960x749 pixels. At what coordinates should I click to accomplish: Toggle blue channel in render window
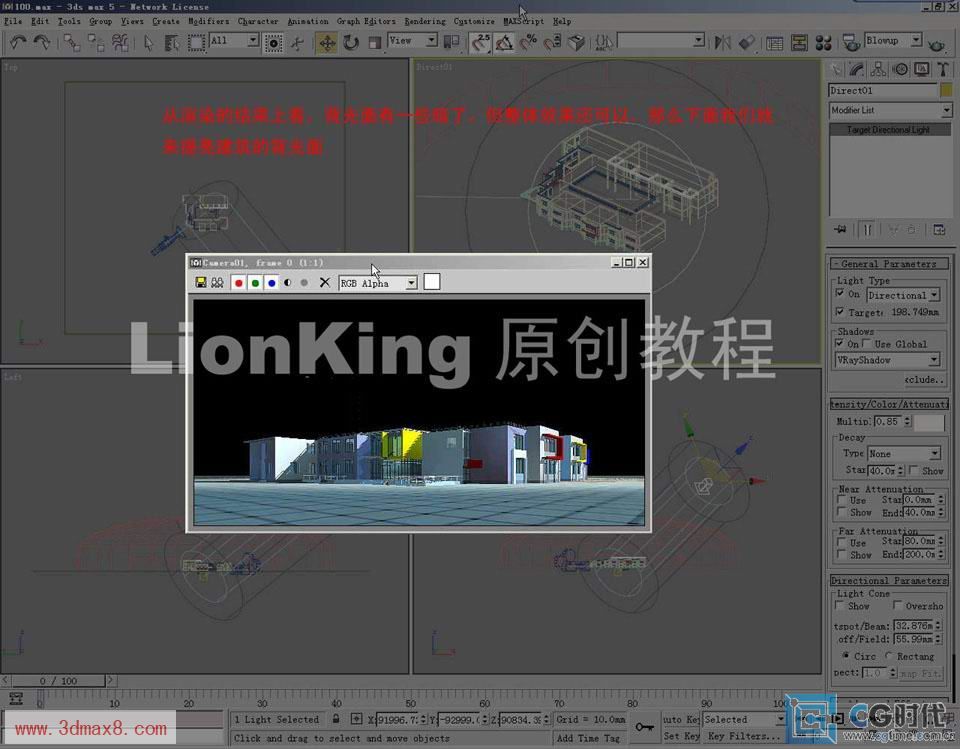(271, 282)
